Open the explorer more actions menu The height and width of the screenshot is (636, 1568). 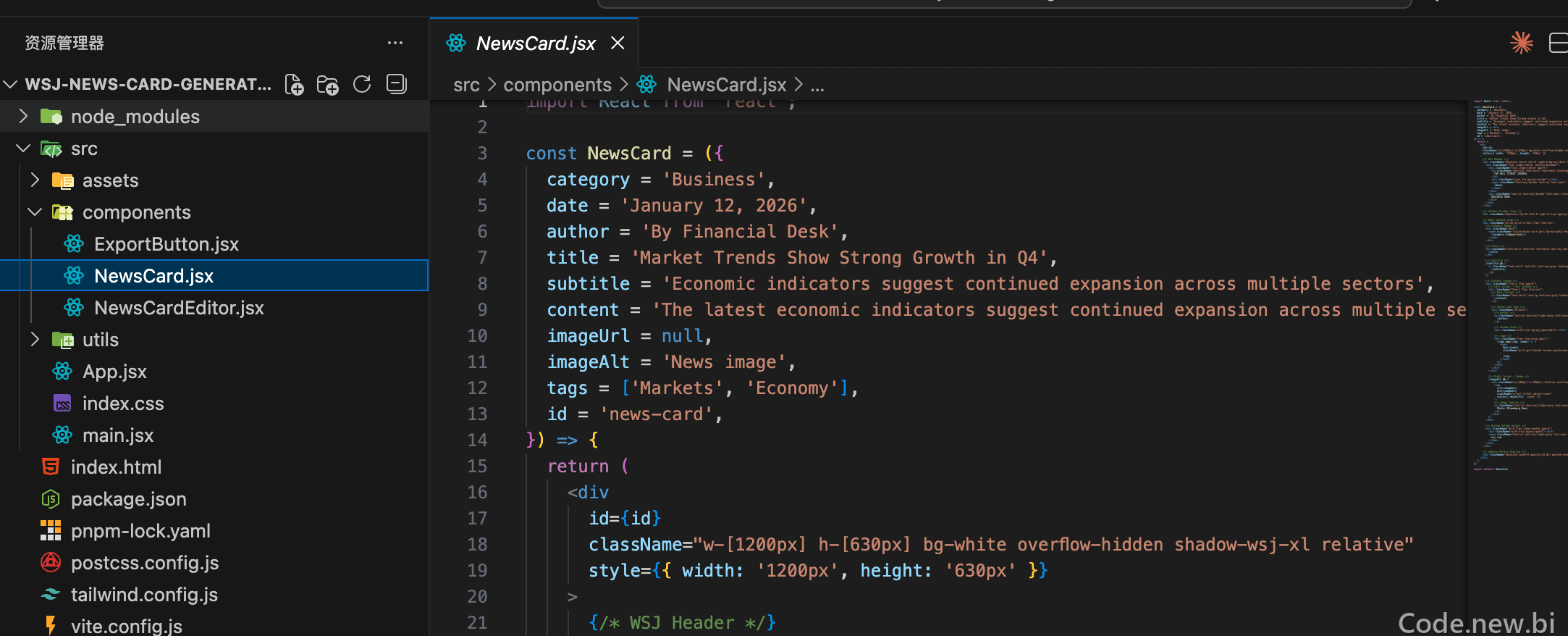coord(395,43)
